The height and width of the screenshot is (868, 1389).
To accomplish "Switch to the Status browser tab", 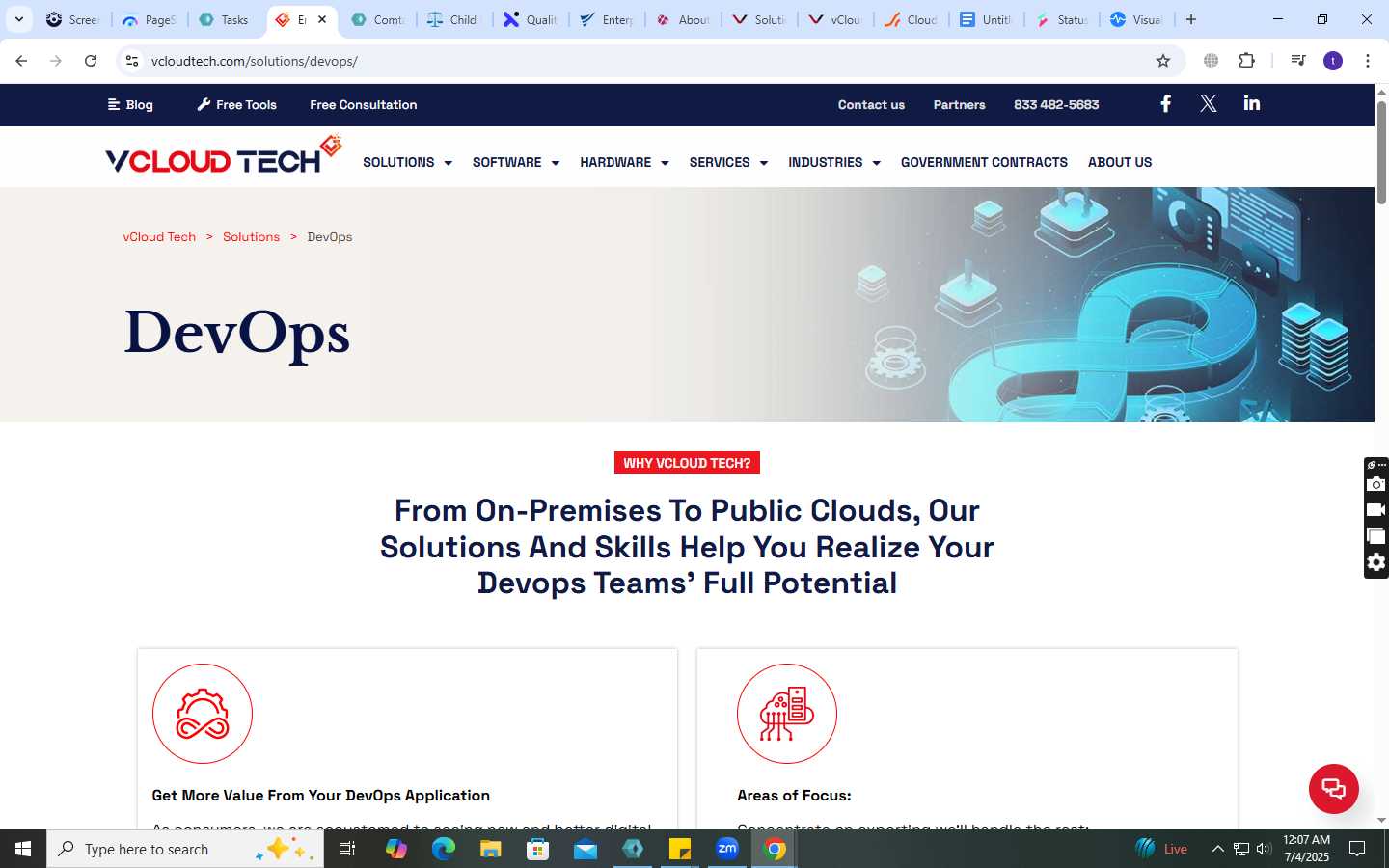I will coord(1061,19).
